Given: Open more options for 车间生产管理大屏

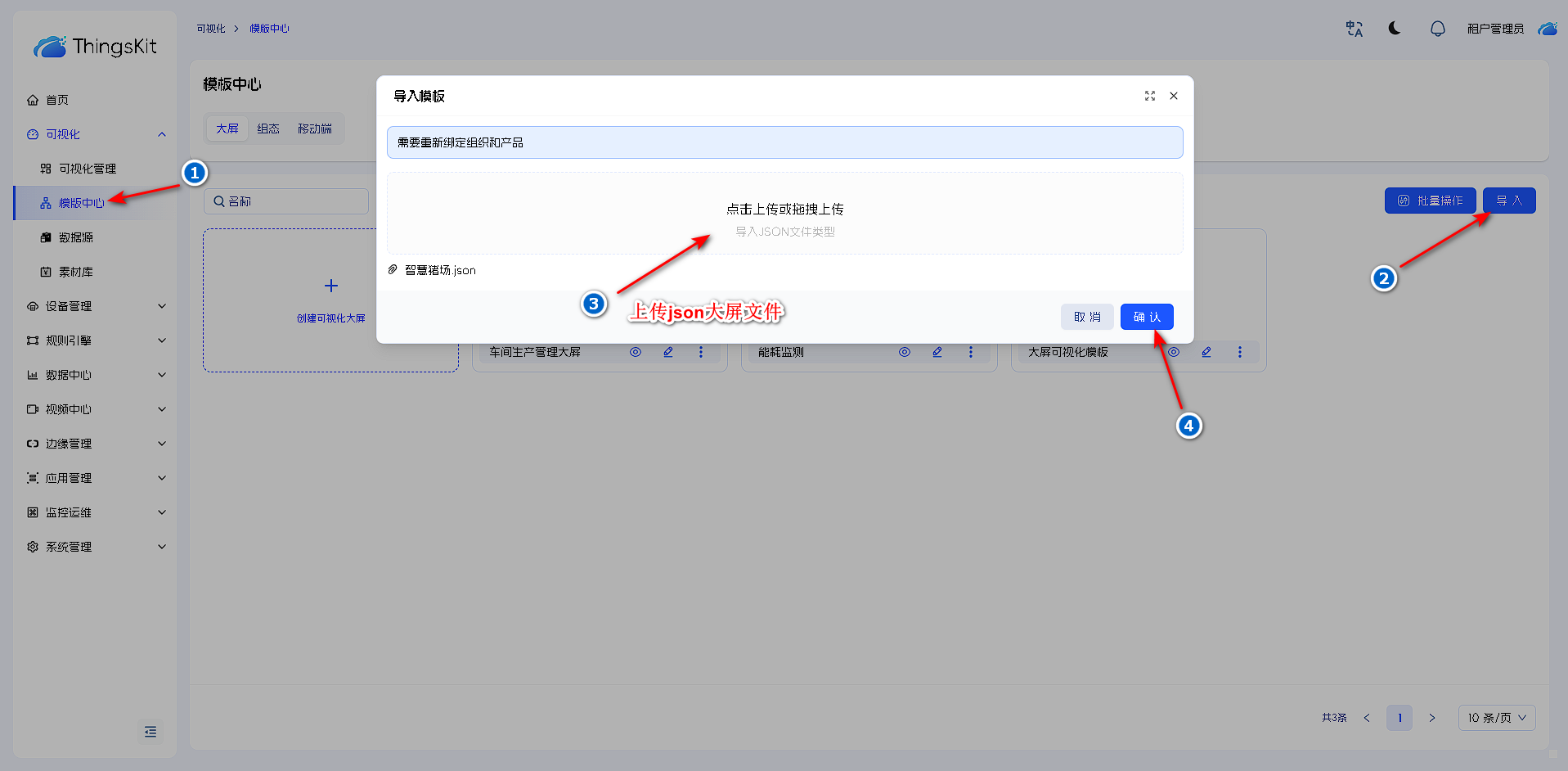Looking at the screenshot, I should point(701,352).
